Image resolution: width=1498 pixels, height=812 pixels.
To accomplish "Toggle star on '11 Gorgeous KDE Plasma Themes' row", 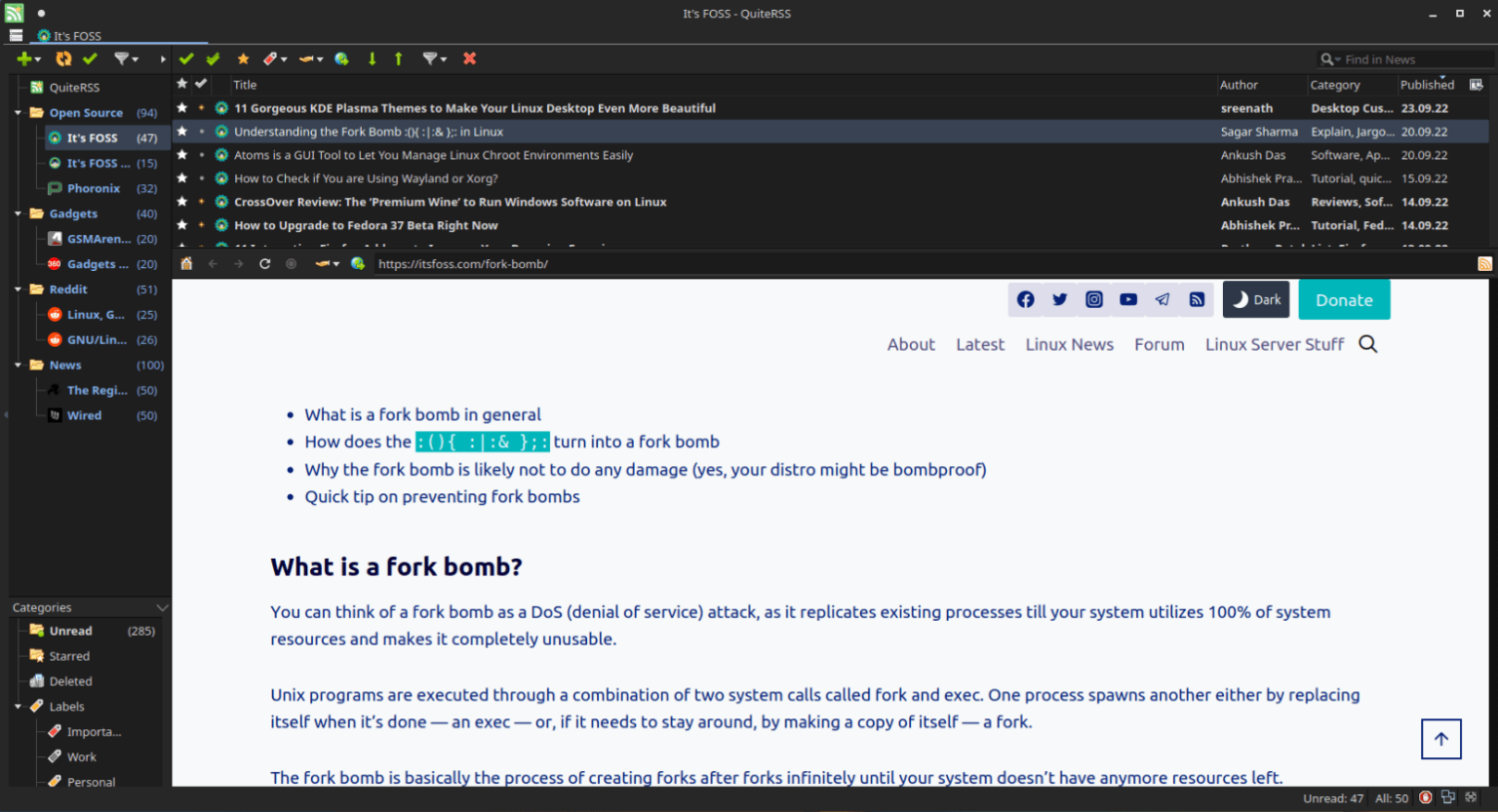I will (x=181, y=108).
